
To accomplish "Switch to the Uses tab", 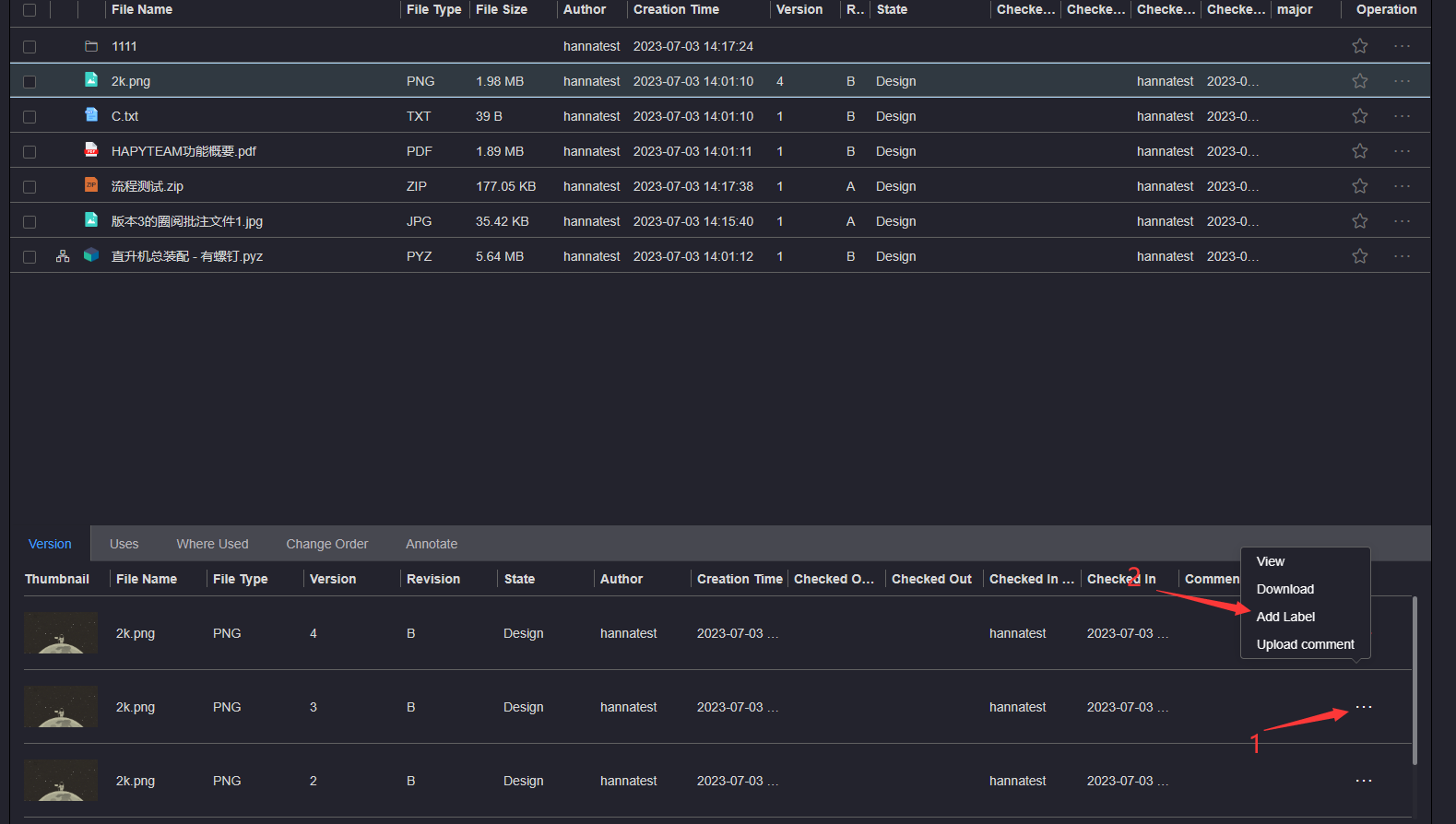I will (x=124, y=544).
